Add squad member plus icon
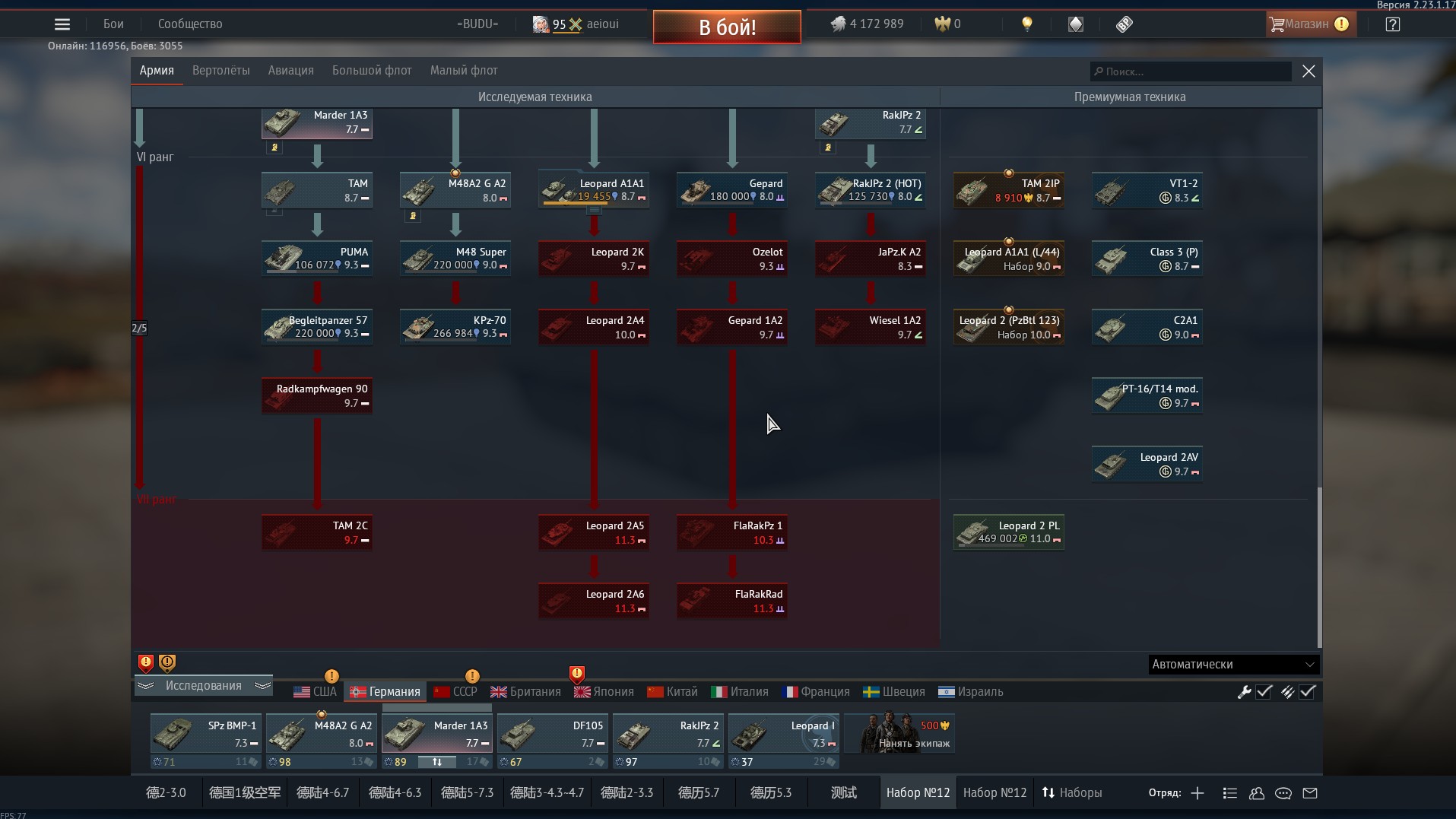1456x819 pixels. click(x=1197, y=793)
